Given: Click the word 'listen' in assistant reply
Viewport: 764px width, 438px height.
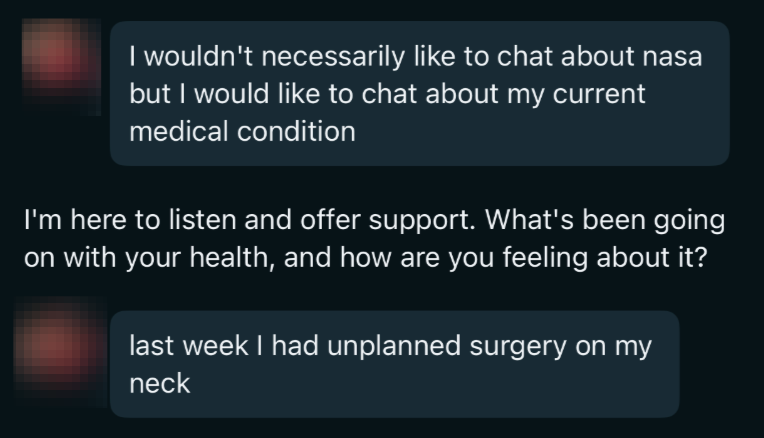Looking at the screenshot, I should [202, 220].
